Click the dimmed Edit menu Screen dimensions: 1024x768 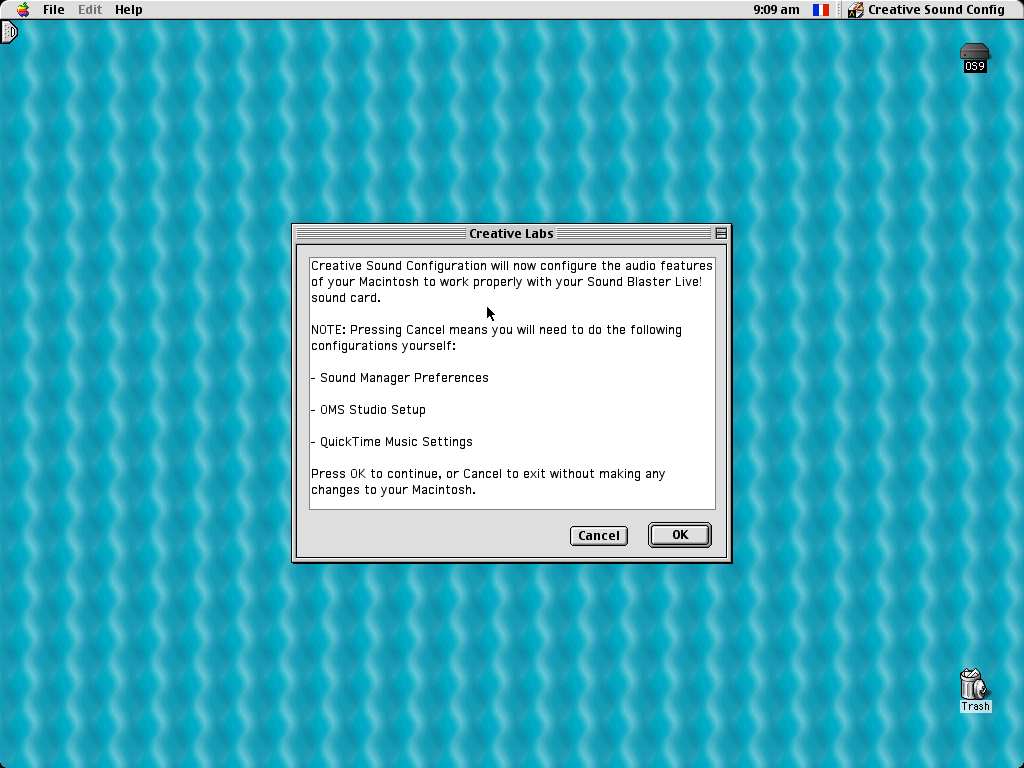90,10
